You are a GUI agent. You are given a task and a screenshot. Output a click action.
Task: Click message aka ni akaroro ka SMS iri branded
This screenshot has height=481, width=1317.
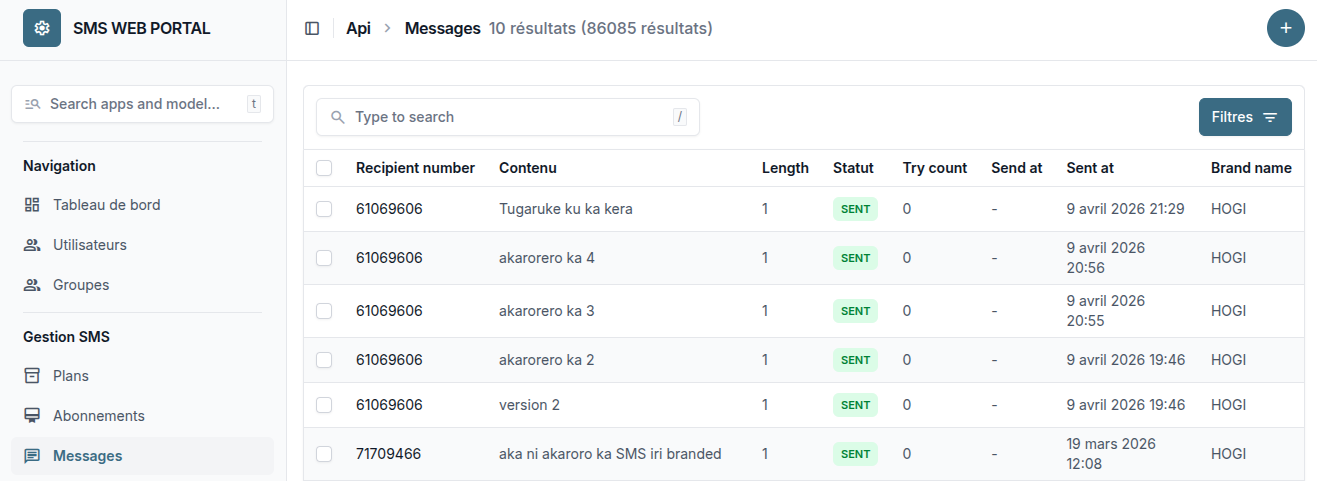pos(610,454)
